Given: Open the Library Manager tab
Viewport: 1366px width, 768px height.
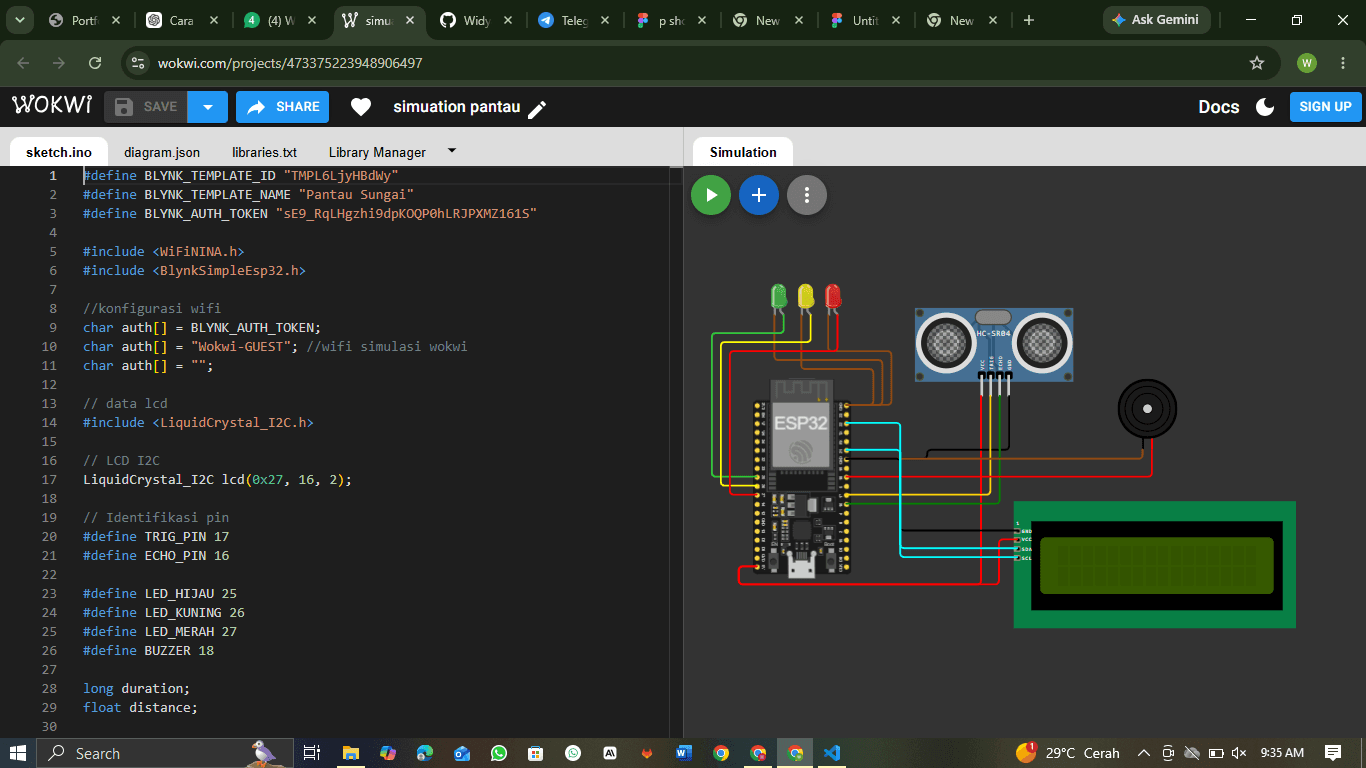Looking at the screenshot, I should tap(377, 152).
